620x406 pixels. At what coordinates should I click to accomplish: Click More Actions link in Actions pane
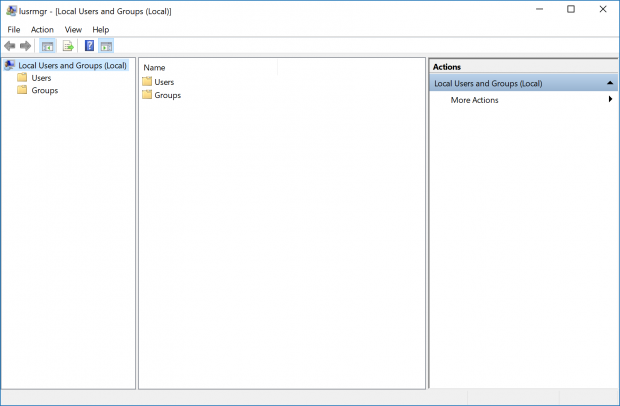474,100
